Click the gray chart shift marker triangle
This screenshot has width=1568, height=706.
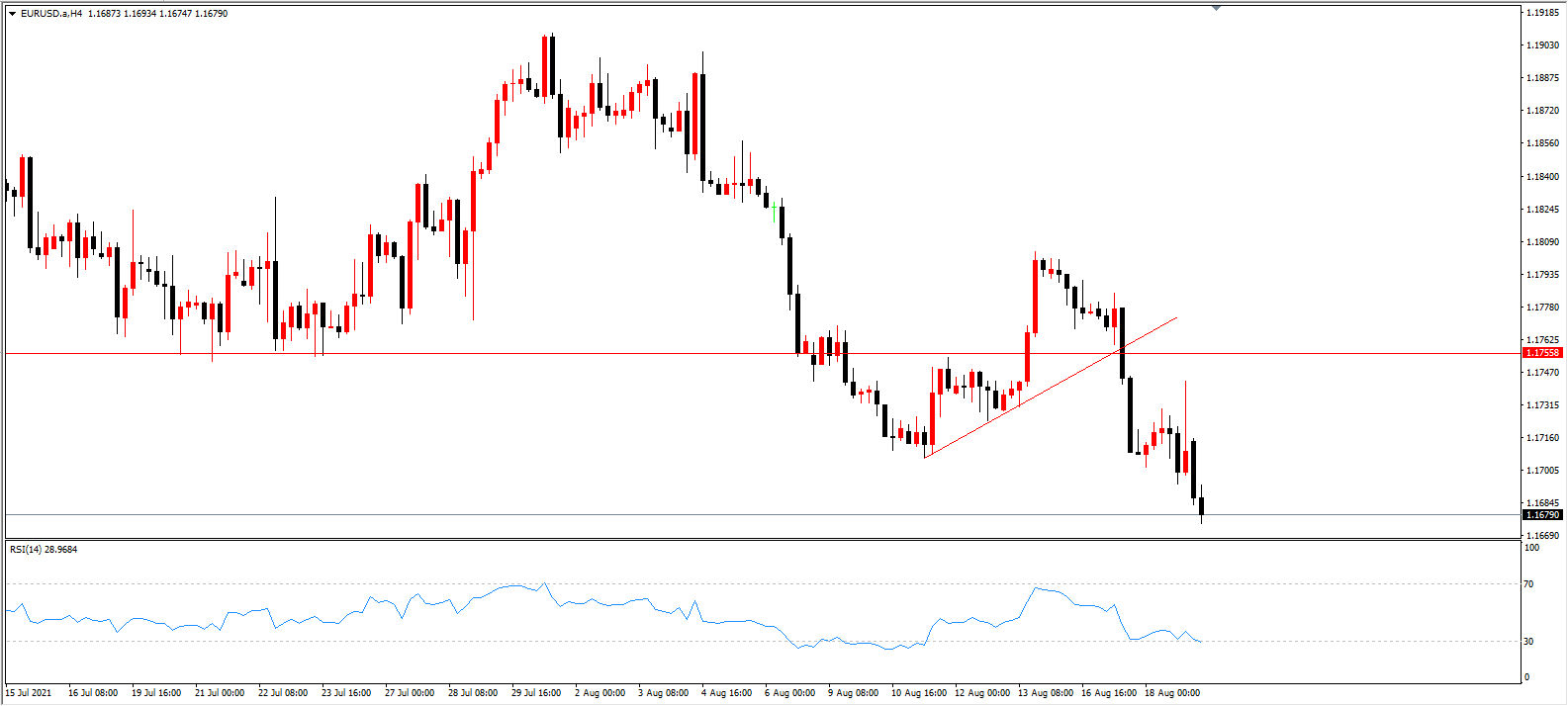pyautogui.click(x=1216, y=8)
